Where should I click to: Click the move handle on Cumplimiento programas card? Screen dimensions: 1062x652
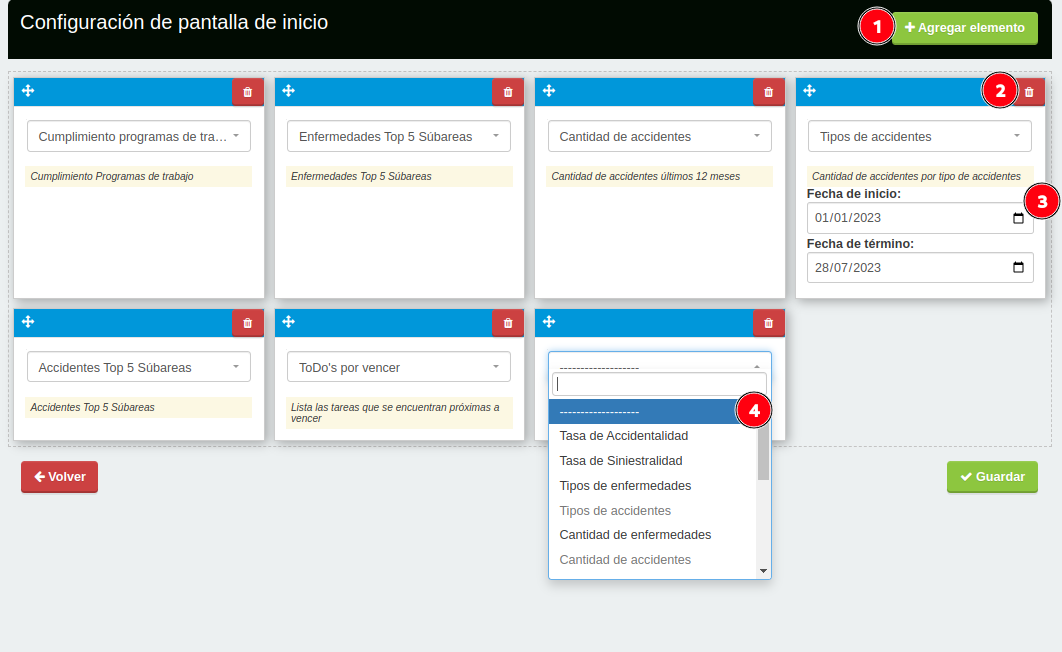coord(28,91)
